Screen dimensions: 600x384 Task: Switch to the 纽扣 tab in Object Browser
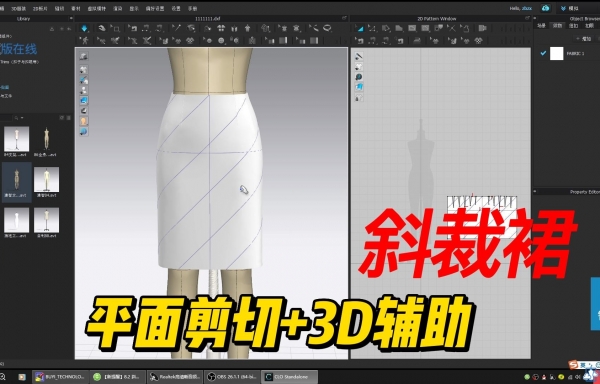pyautogui.click(x=573, y=26)
